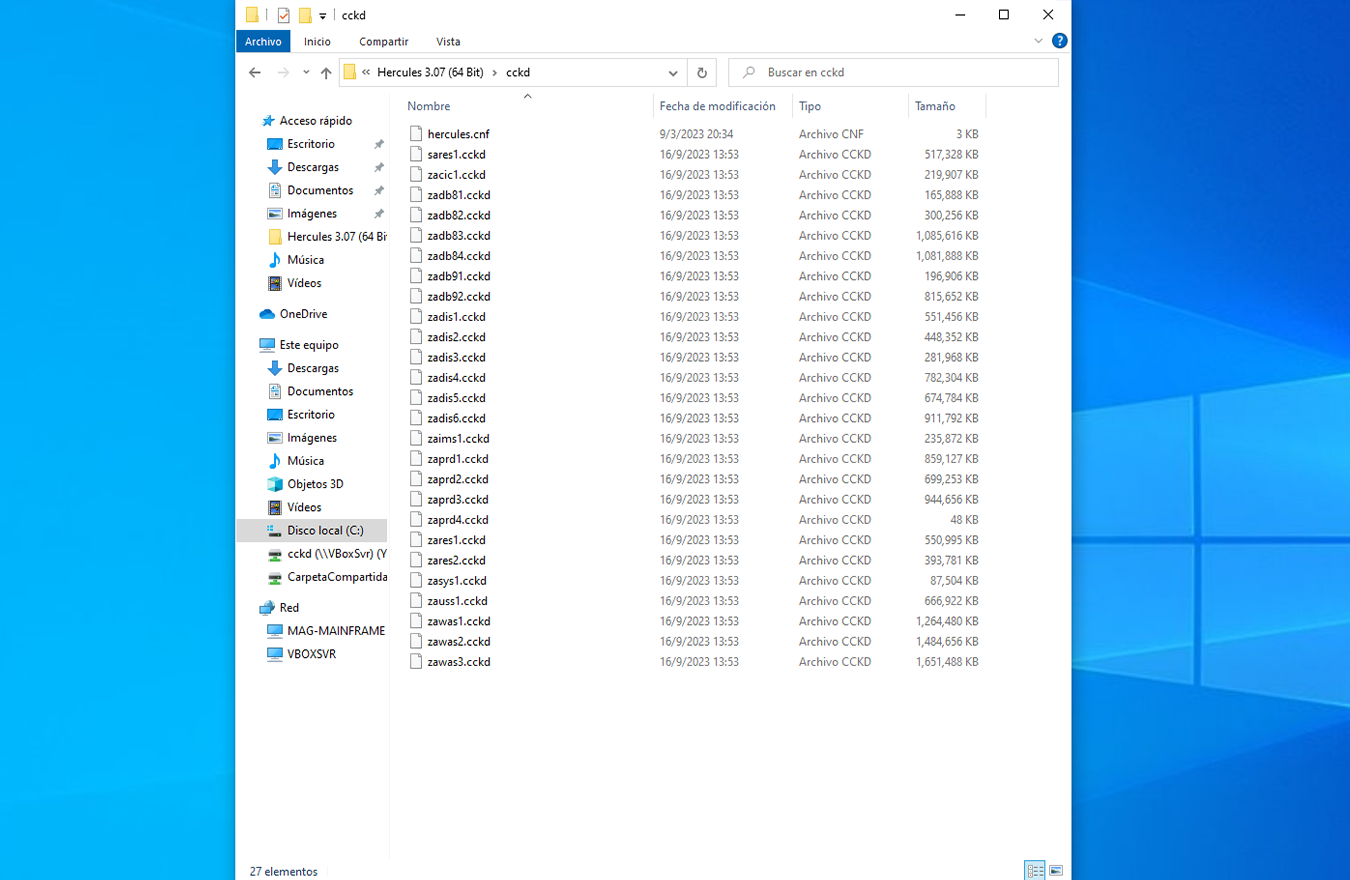The image size is (1350, 880).
Task: Open the Help question mark icon
Action: click(x=1059, y=41)
